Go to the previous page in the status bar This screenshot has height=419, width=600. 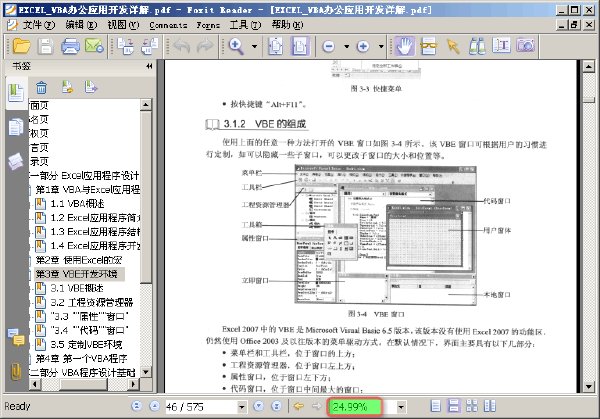pyautogui.click(x=154, y=406)
